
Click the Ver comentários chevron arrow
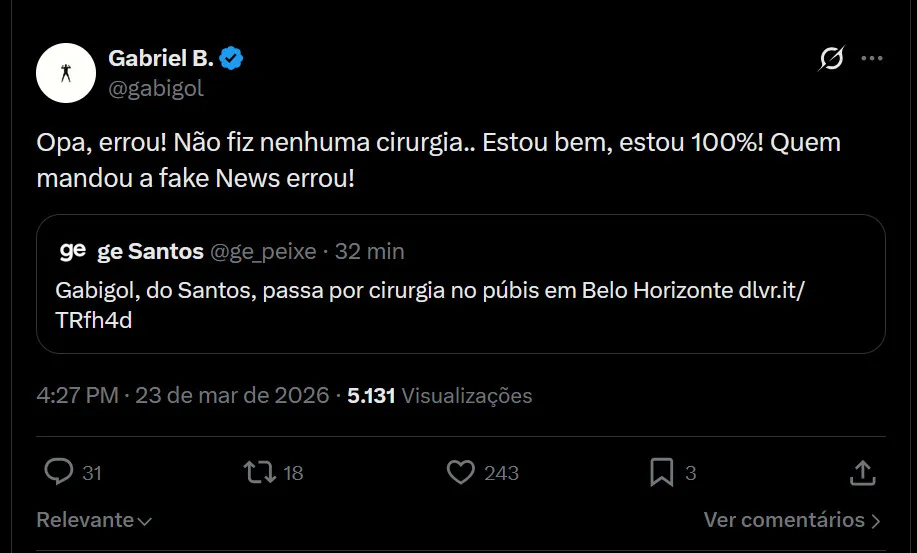click(x=876, y=521)
